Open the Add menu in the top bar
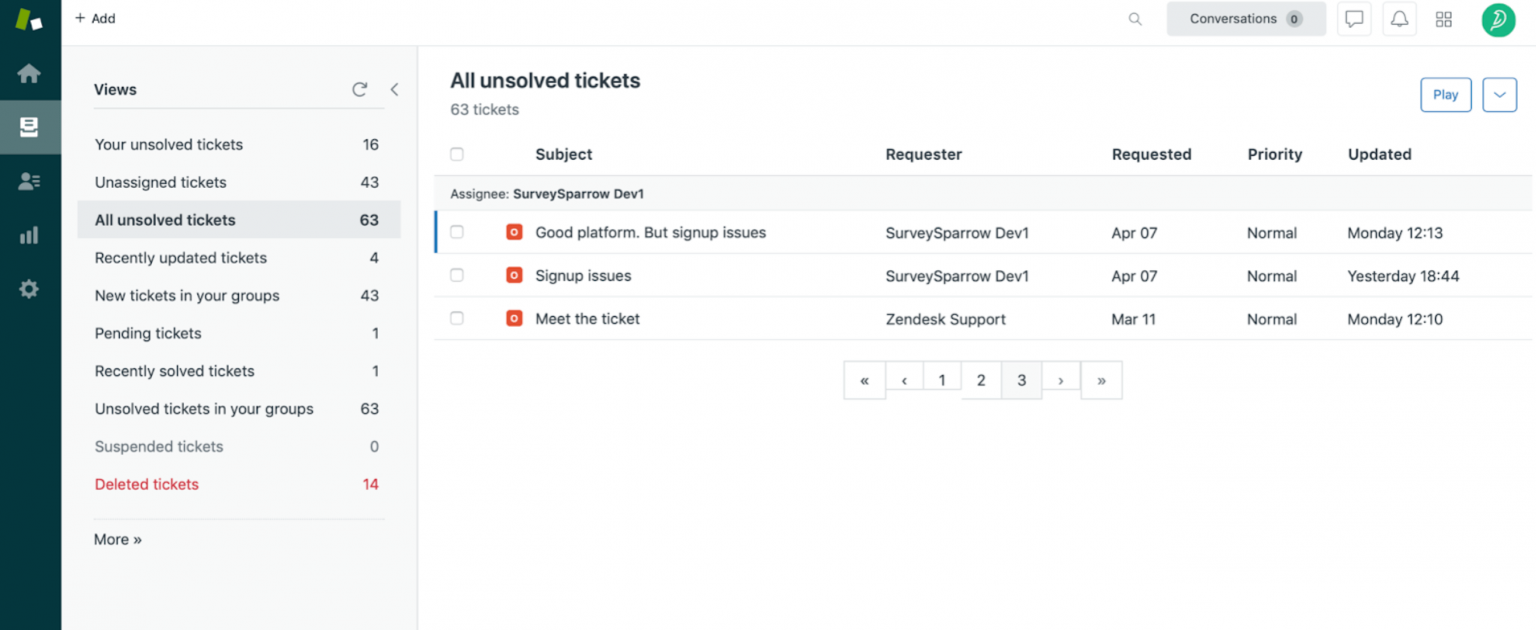This screenshot has width=1536, height=630. point(95,18)
